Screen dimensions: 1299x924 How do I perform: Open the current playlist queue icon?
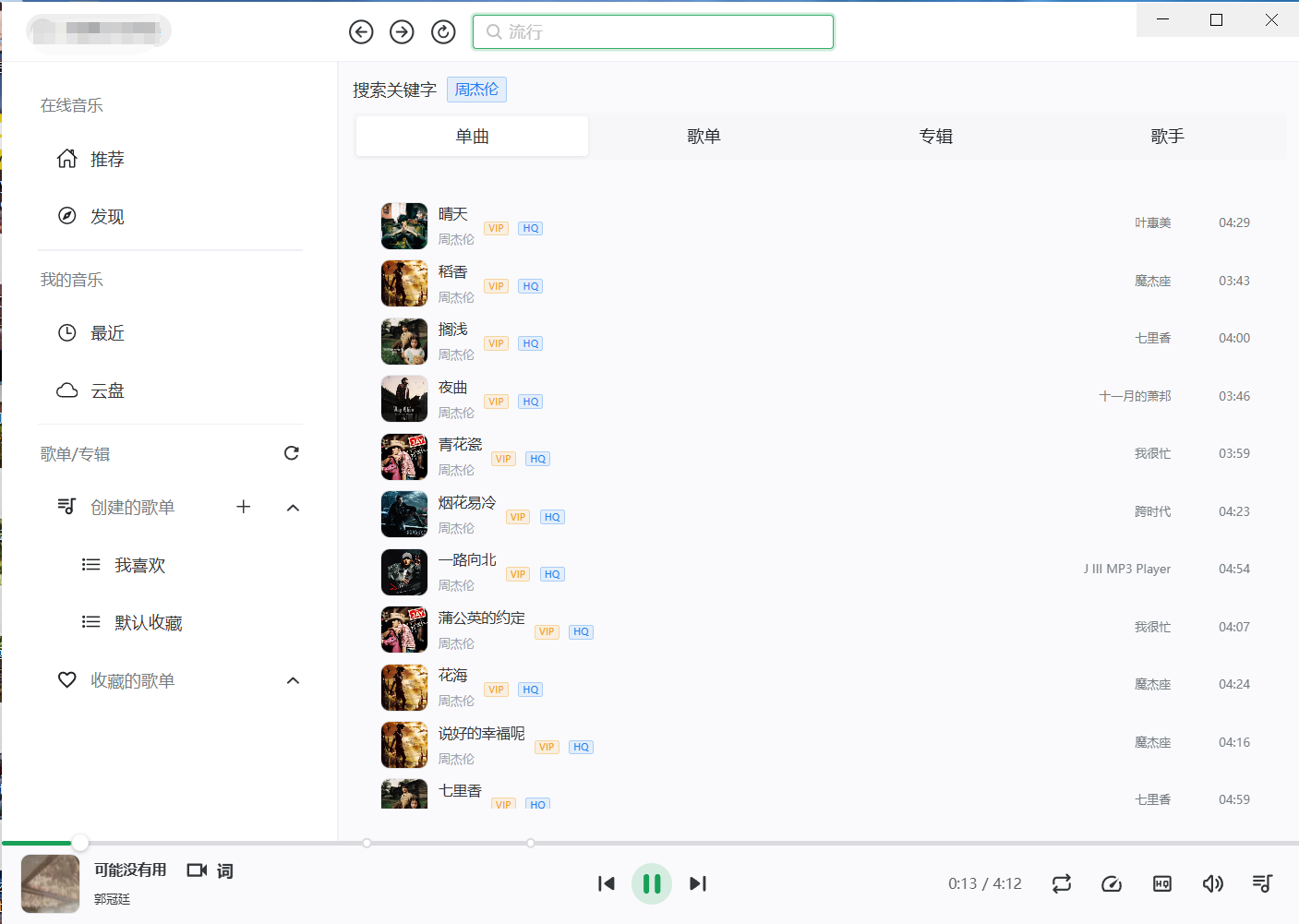[1262, 883]
